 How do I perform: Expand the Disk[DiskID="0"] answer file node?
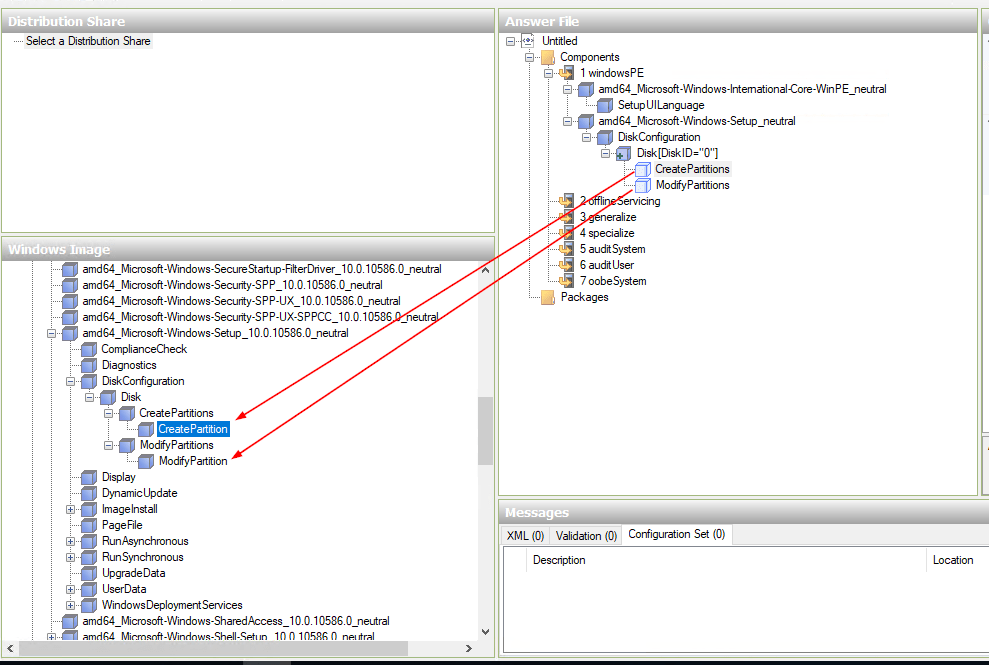(x=606, y=153)
